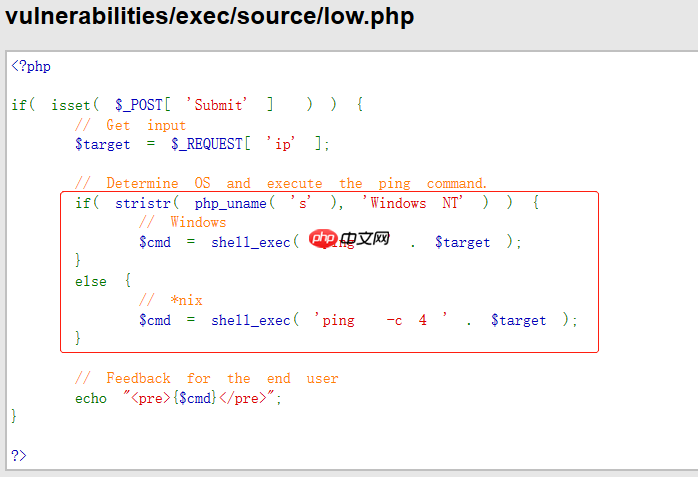This screenshot has width=698, height=477.
Task: Click the else keyword
Action: [91, 281]
